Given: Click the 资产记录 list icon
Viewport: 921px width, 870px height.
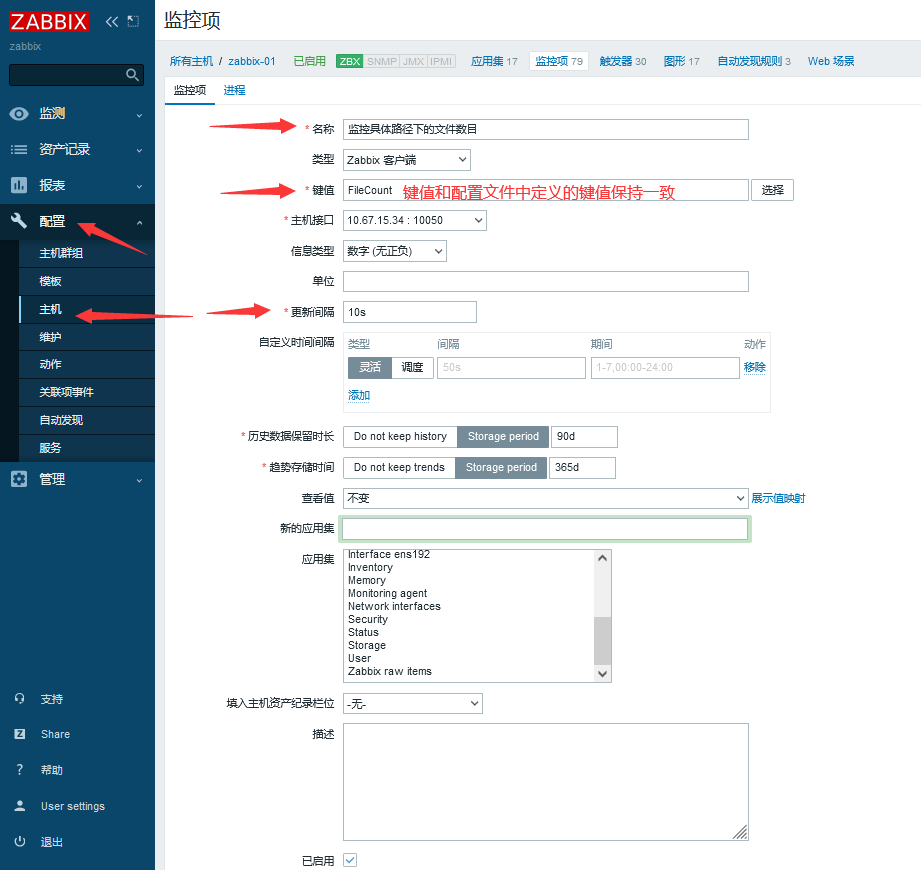Looking at the screenshot, I should [19, 150].
